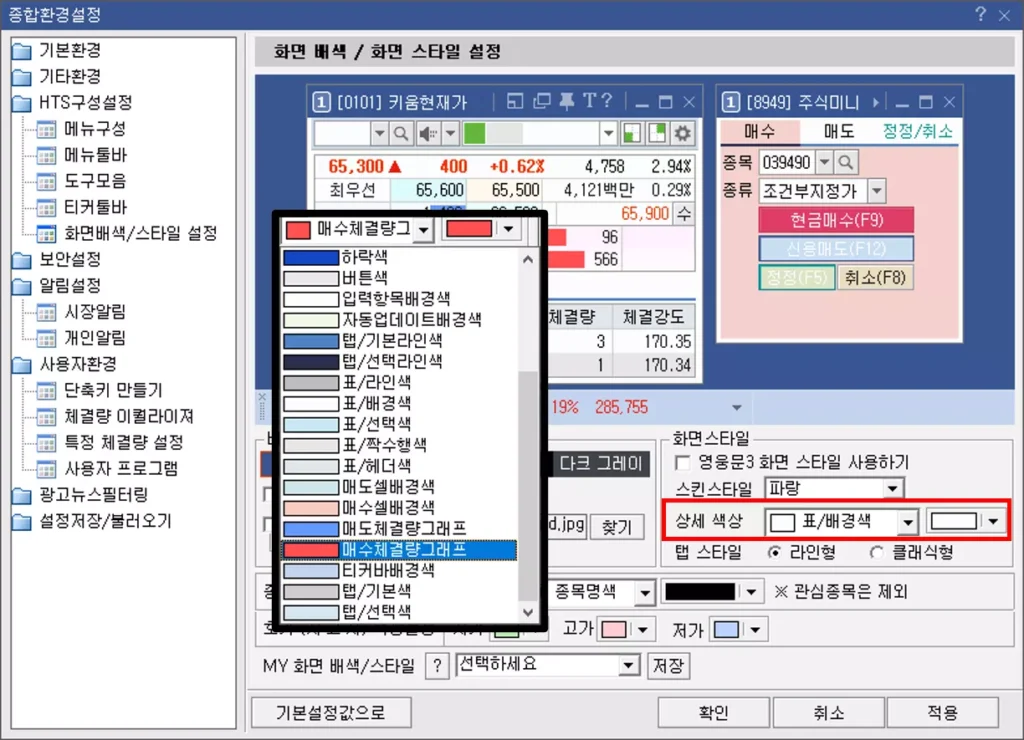Click the 사용자 프로그램 page icon
Image resolution: width=1024 pixels, height=740 pixels.
tap(46, 469)
